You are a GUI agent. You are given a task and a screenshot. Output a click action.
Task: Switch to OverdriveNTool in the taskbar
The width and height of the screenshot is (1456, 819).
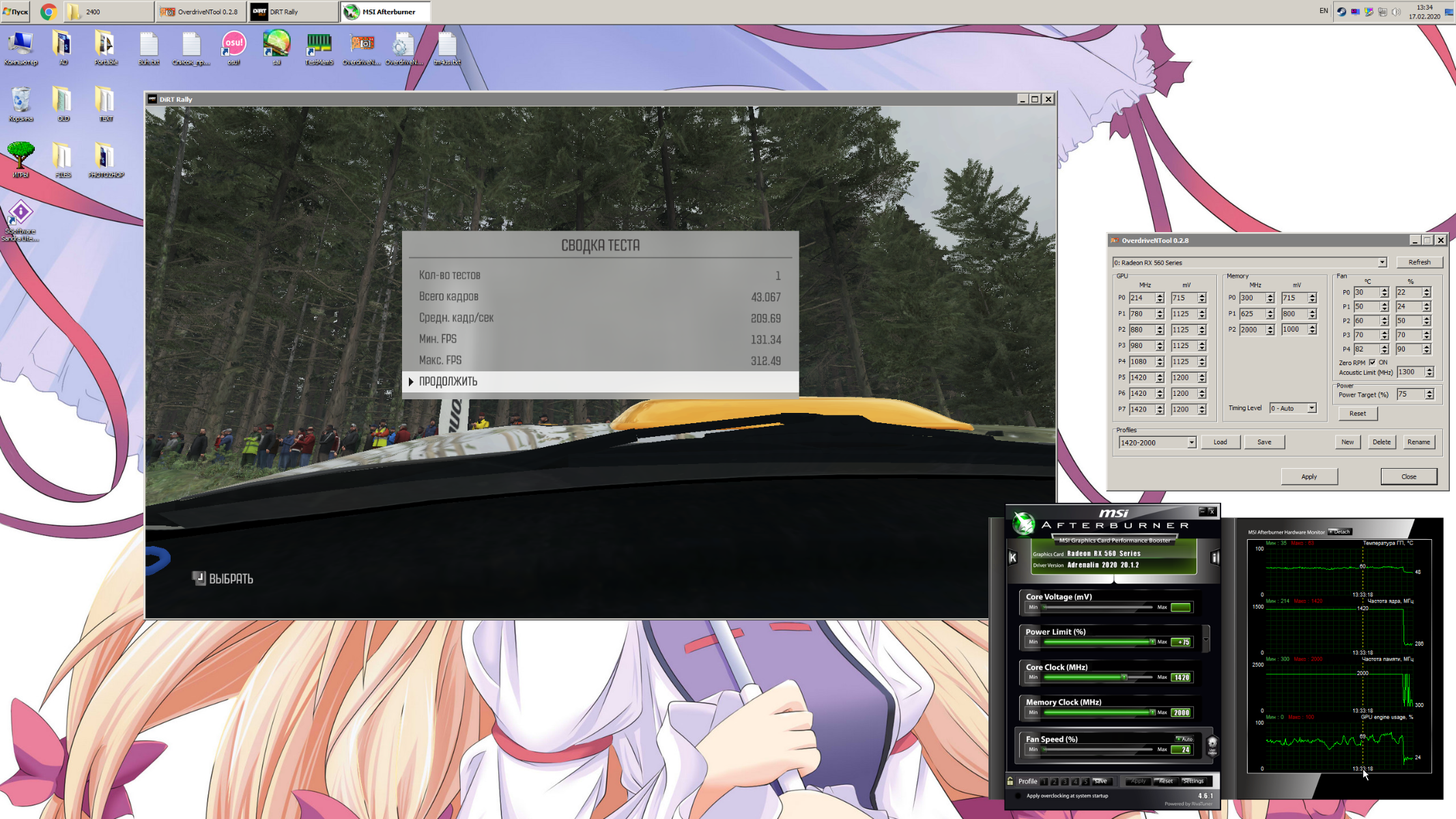[x=201, y=12]
